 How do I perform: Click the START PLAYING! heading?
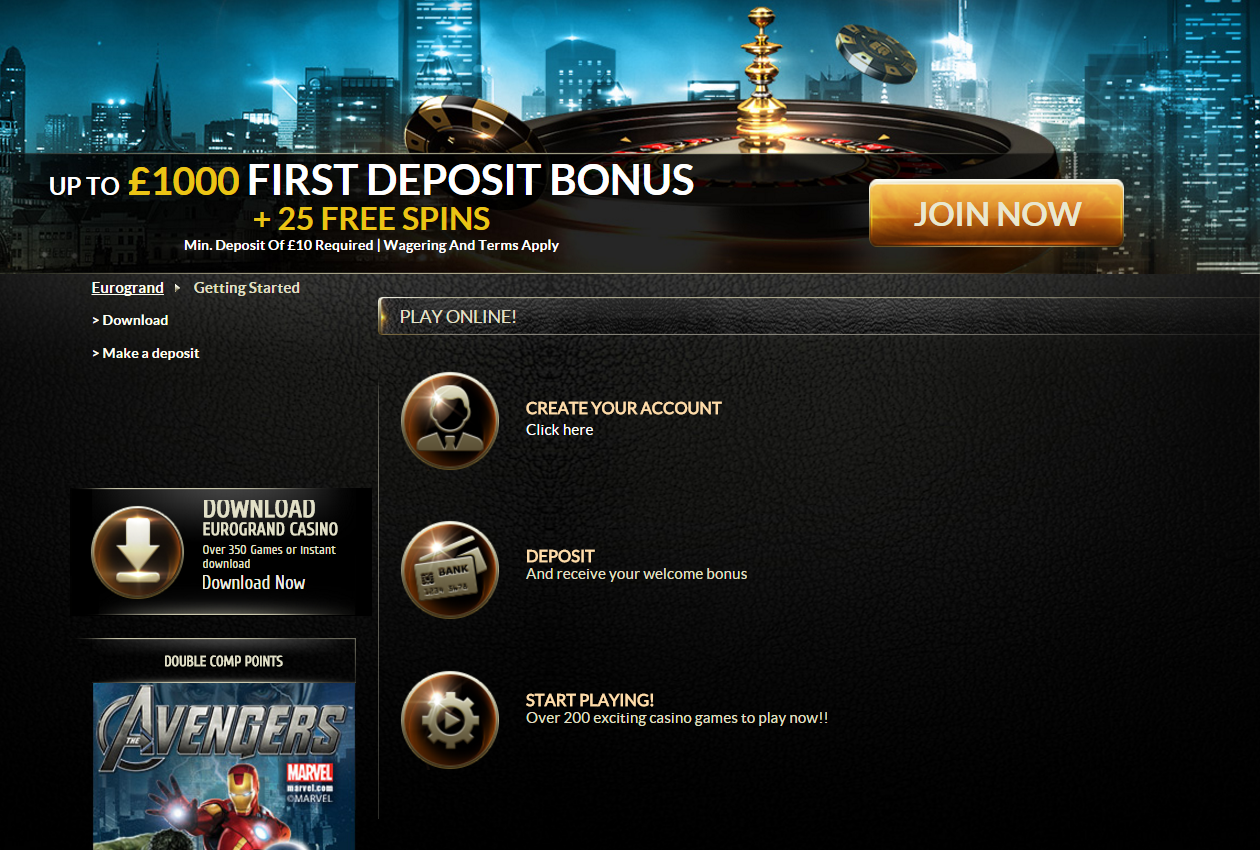click(590, 700)
